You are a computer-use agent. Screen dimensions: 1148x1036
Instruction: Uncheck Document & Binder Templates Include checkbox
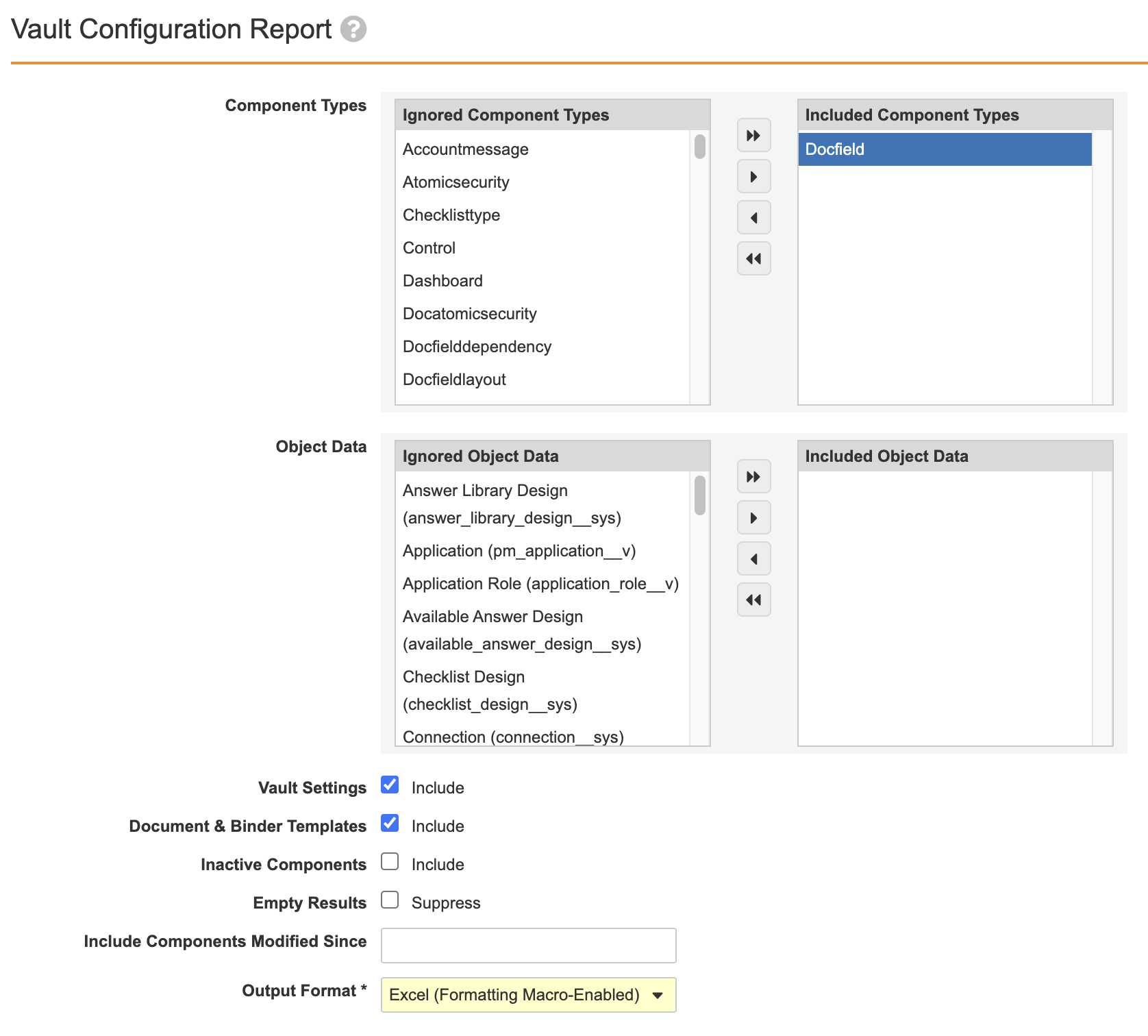390,824
